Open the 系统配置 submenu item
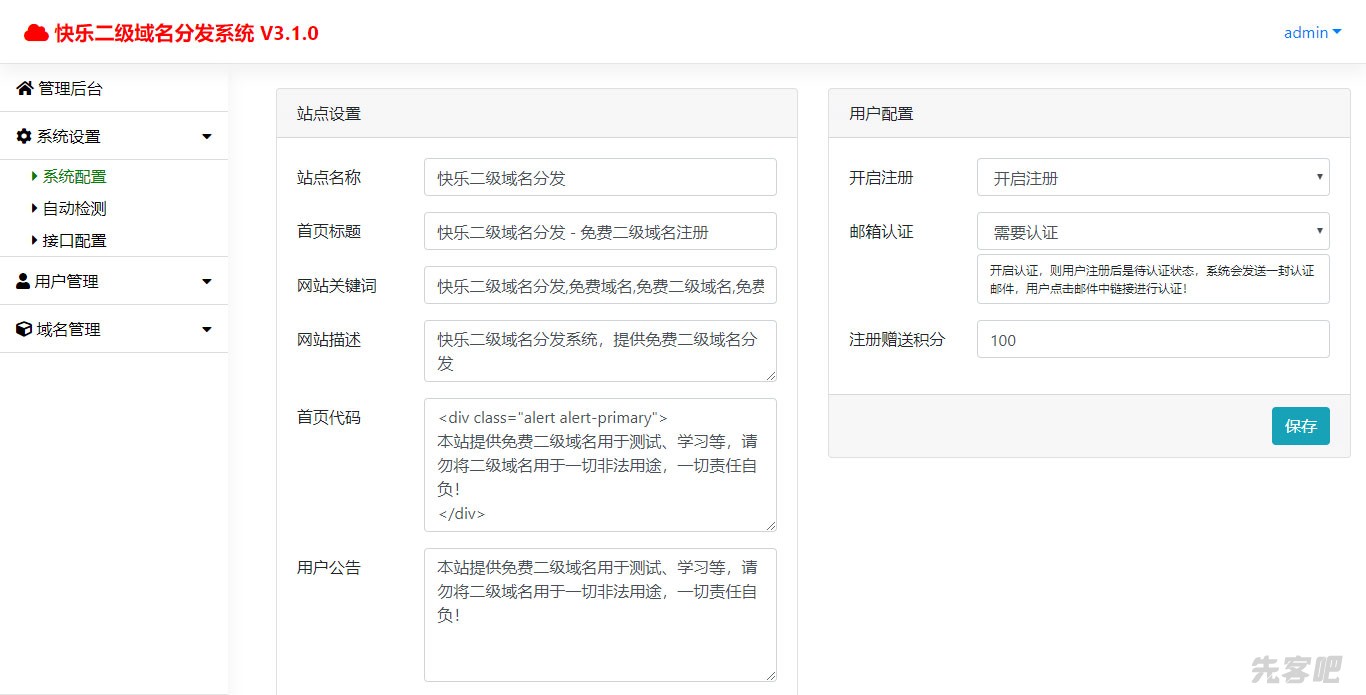 coord(74,176)
